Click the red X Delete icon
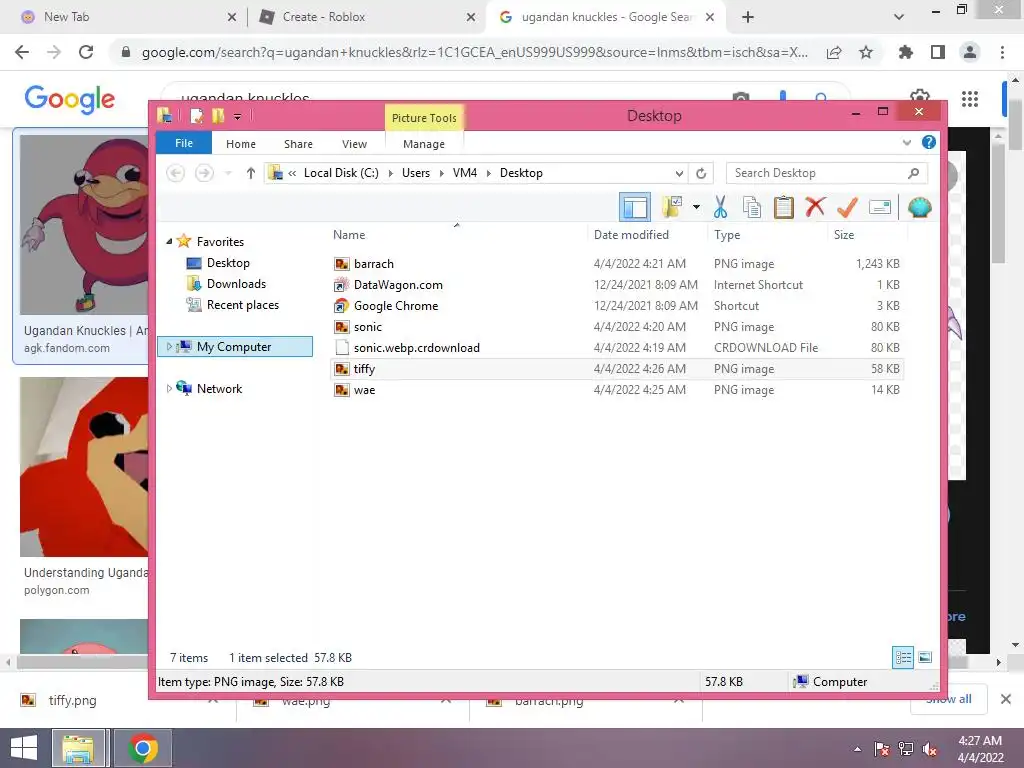Viewport: 1024px width, 768px height. click(x=814, y=207)
